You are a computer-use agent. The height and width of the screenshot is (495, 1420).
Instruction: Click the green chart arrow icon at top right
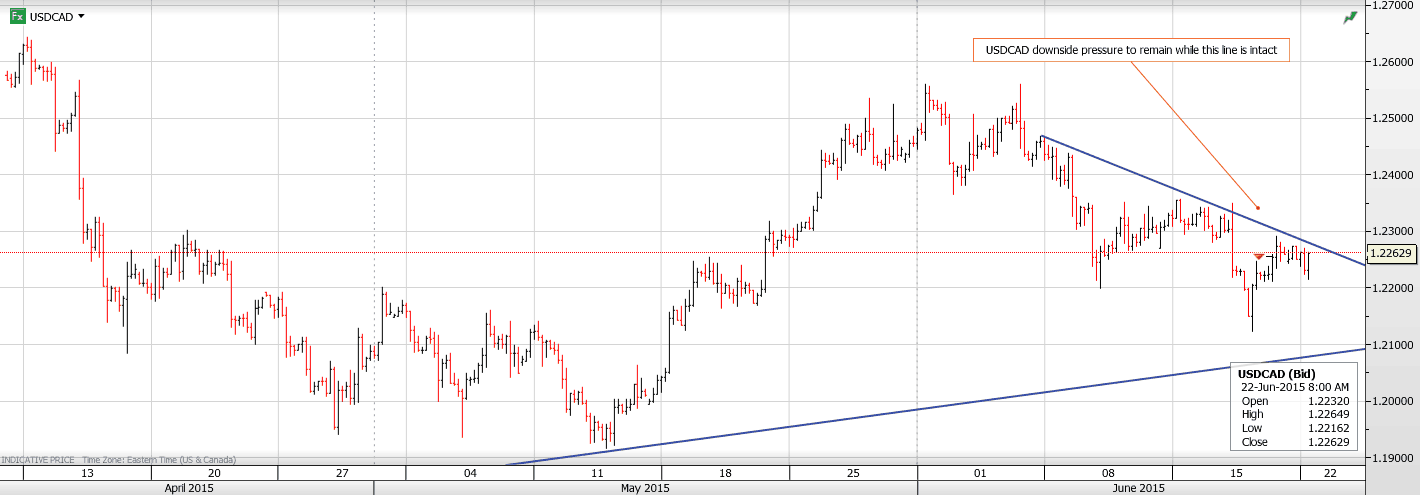pyautogui.click(x=1350, y=17)
